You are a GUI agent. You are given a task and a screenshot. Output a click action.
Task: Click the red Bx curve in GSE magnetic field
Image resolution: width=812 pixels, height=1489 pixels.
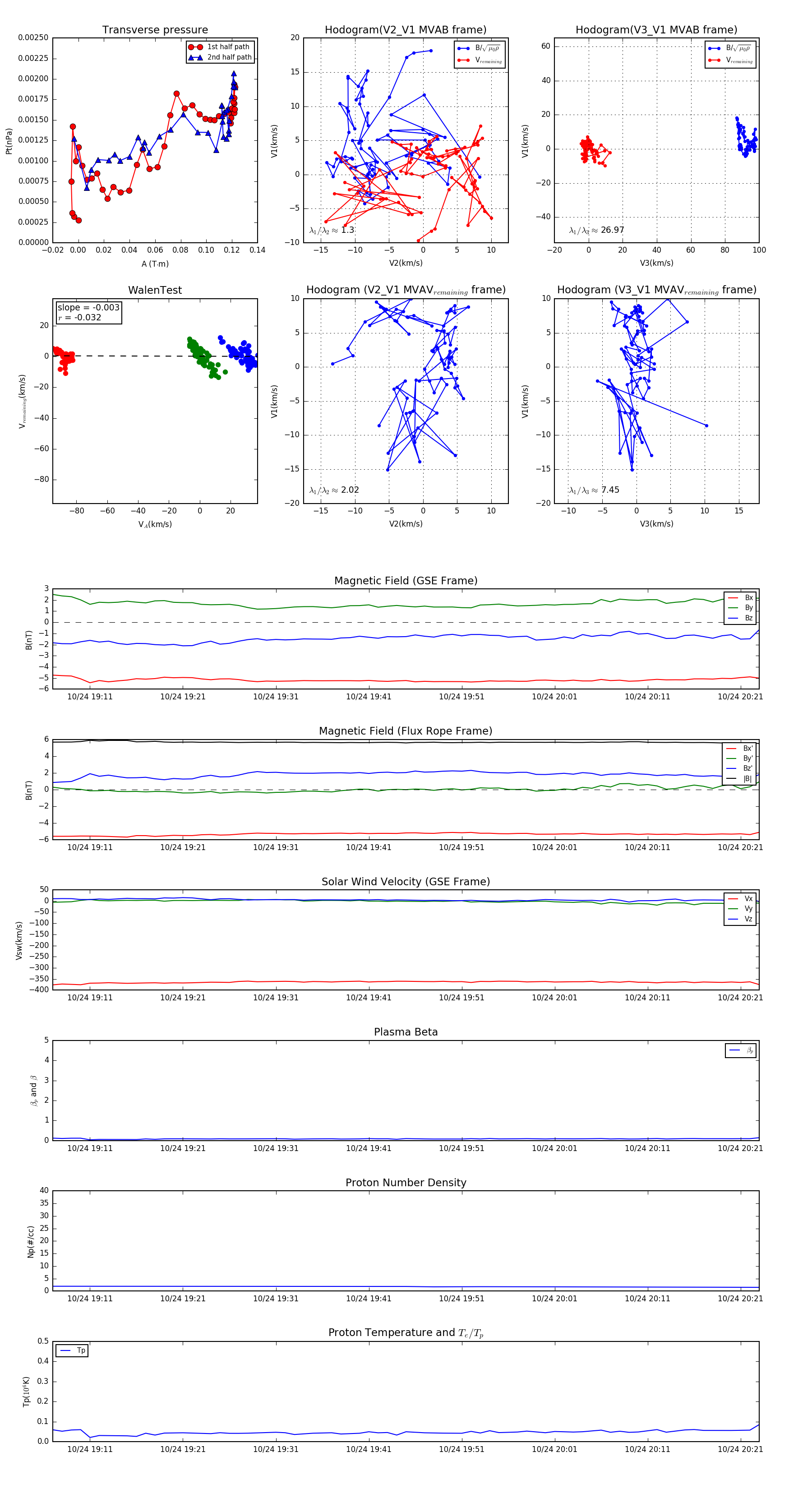pyautogui.click(x=405, y=681)
